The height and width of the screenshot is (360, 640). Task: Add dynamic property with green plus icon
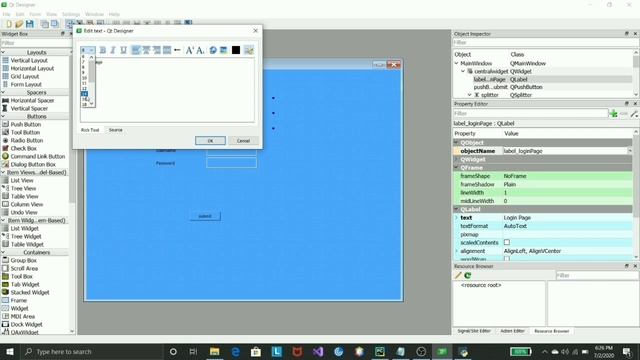point(613,114)
